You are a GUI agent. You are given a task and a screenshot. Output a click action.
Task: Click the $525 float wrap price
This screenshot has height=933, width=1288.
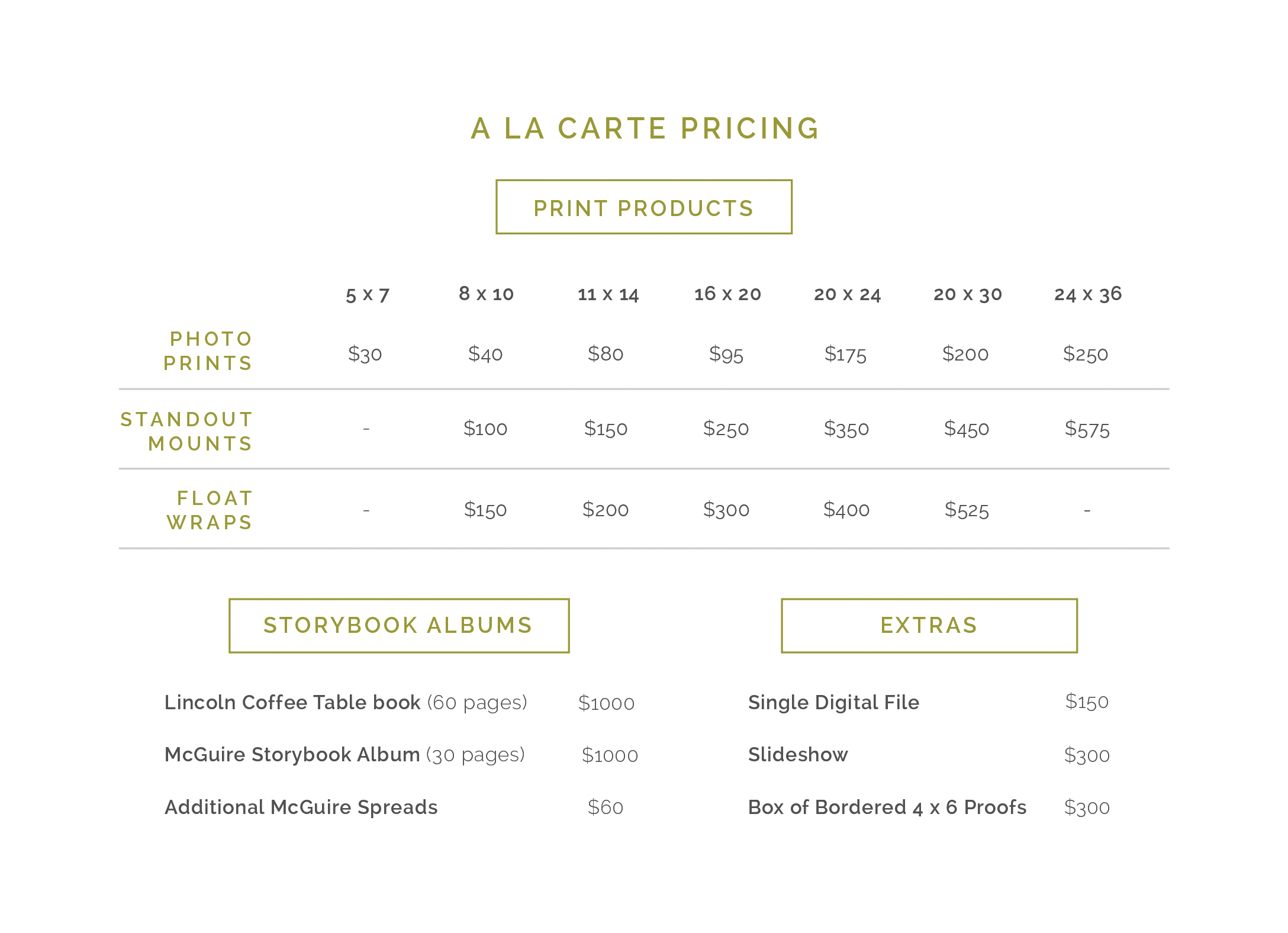[x=967, y=510]
